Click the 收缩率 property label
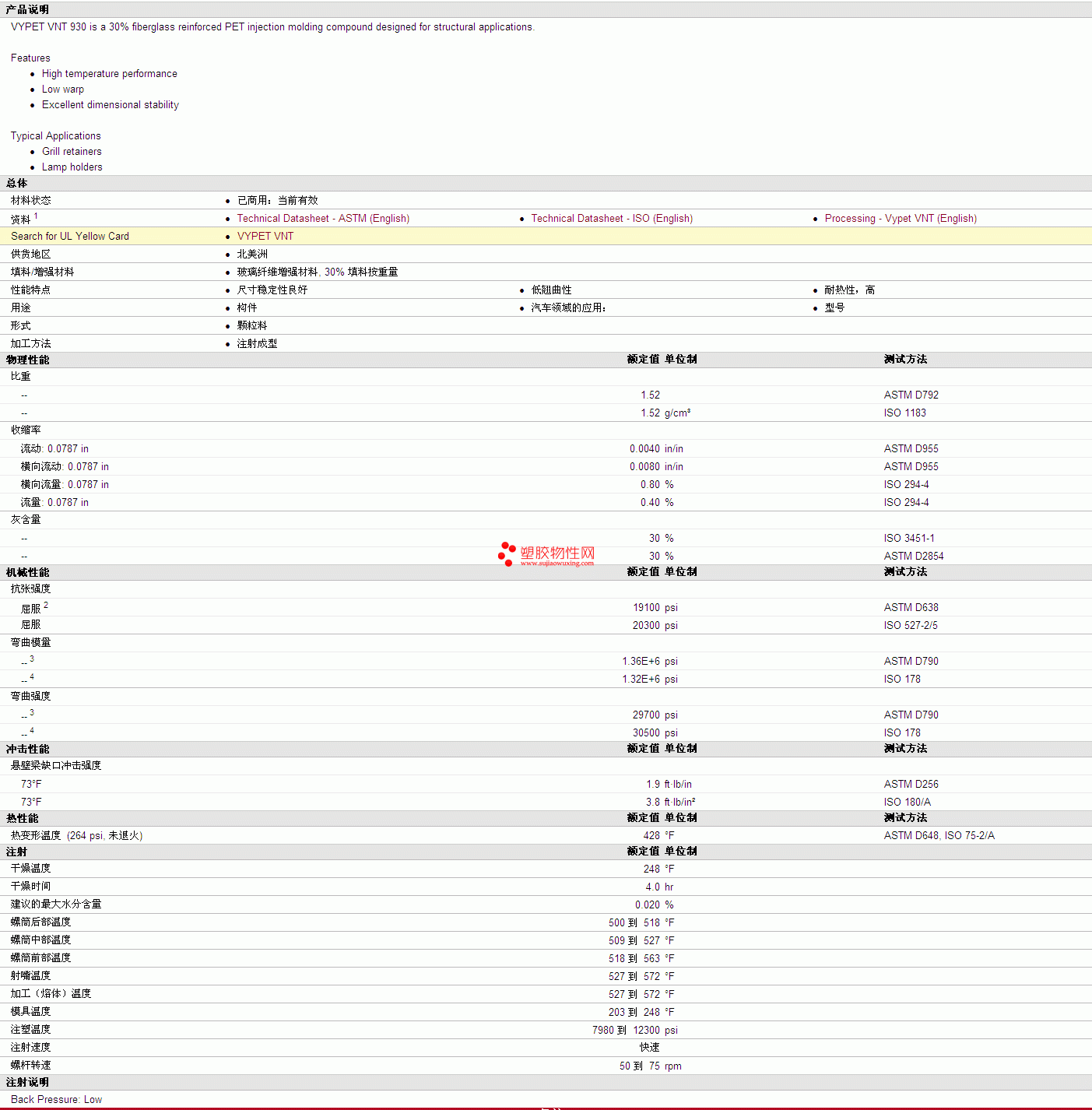Image resolution: width=1092 pixels, height=1110 pixels. (26, 430)
